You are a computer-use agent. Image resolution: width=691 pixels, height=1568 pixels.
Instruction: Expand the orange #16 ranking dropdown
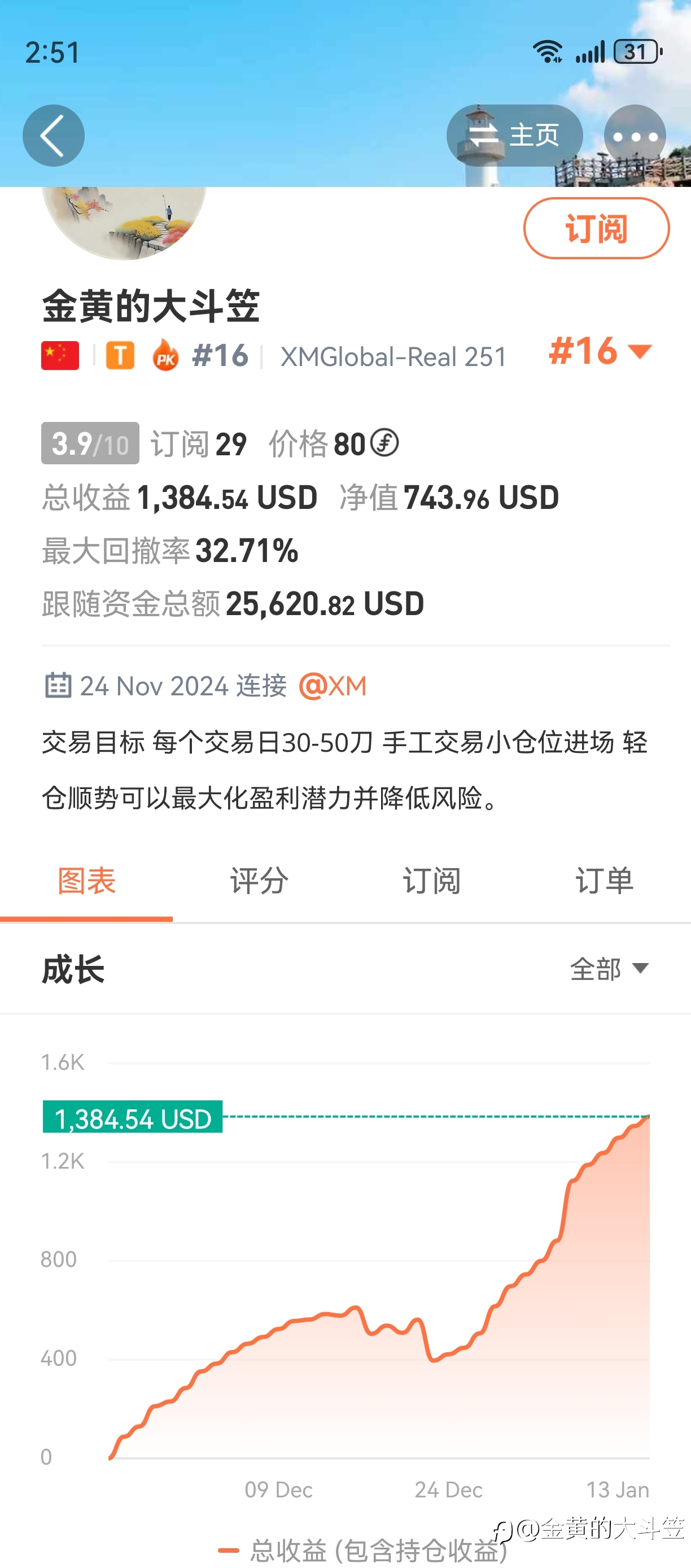[x=600, y=351]
